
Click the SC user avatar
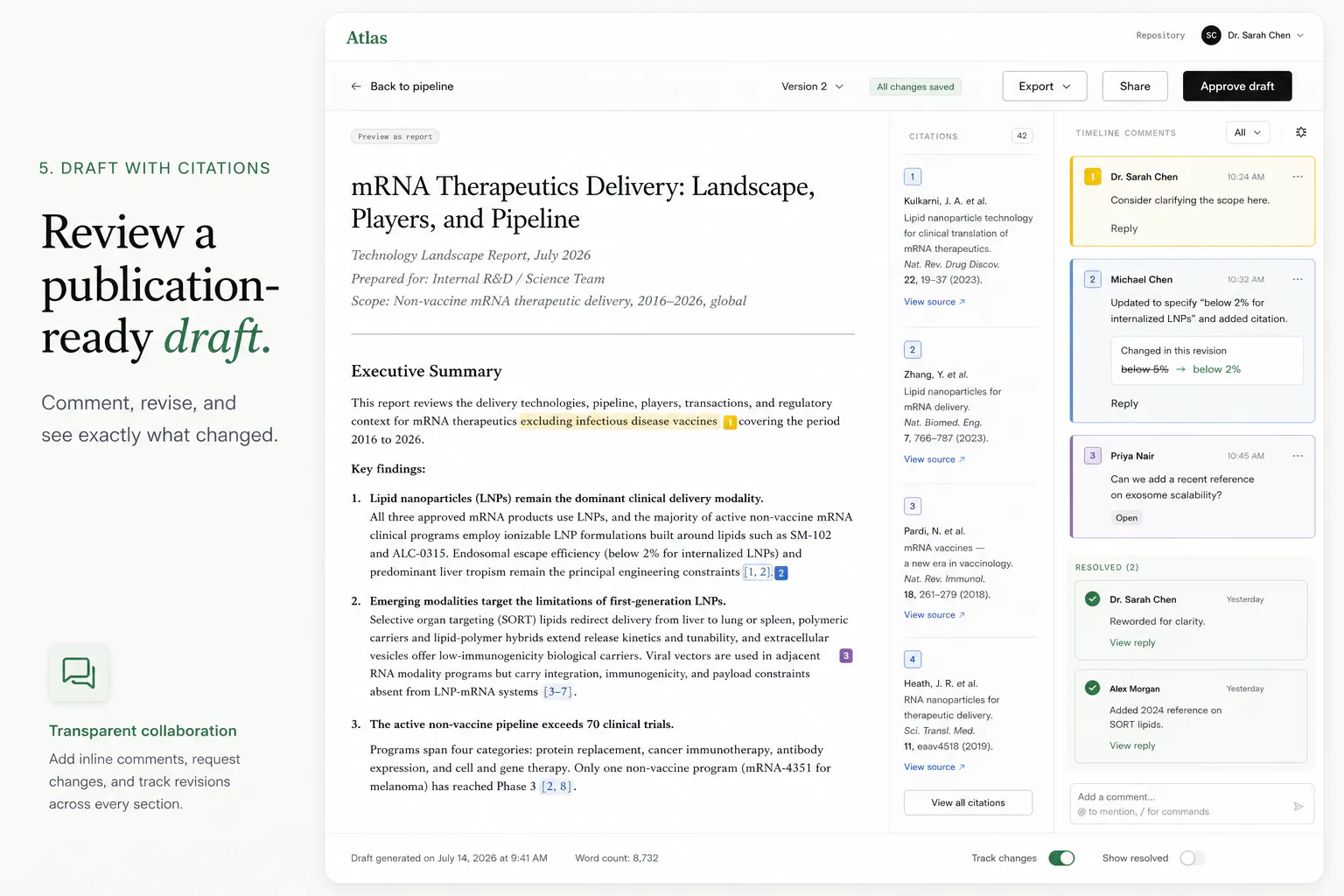click(x=1211, y=35)
